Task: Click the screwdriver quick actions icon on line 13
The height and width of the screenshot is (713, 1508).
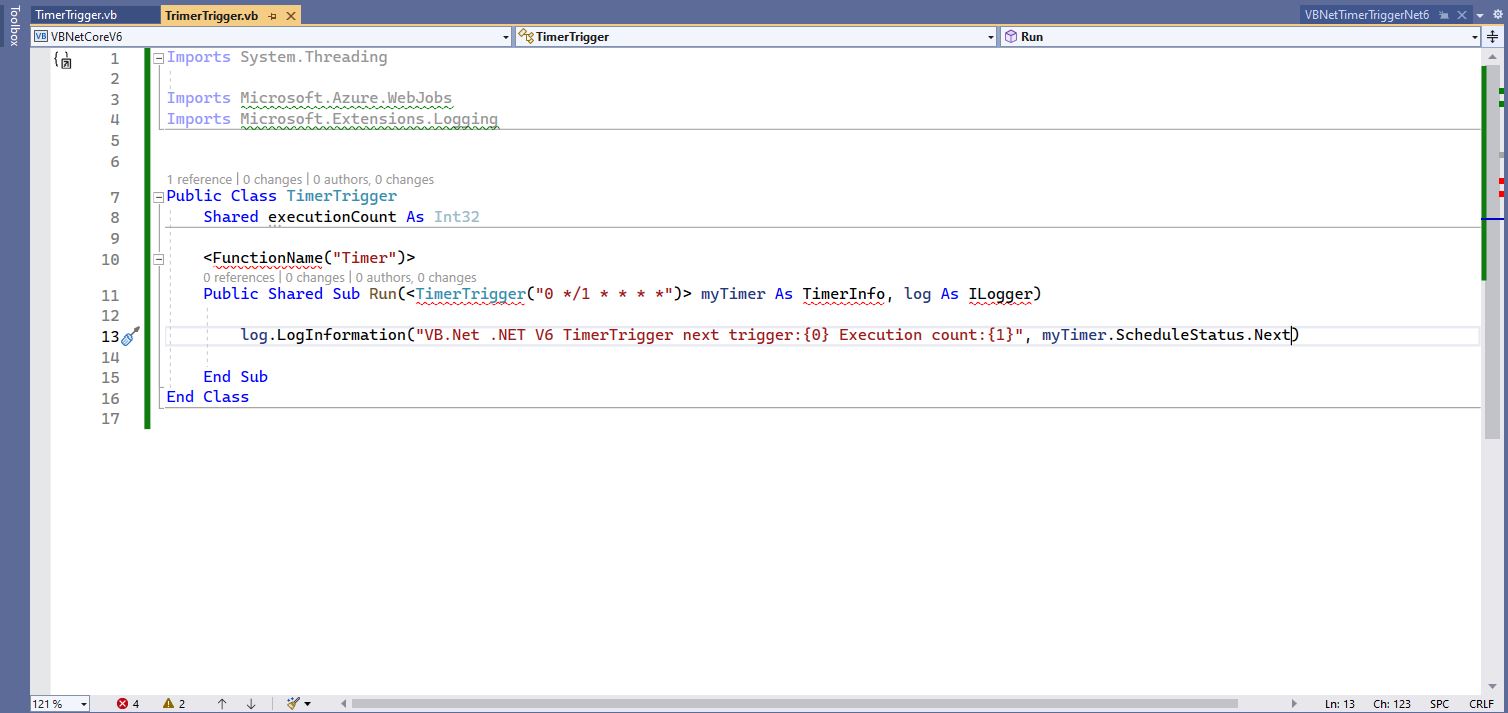Action: [x=130, y=336]
